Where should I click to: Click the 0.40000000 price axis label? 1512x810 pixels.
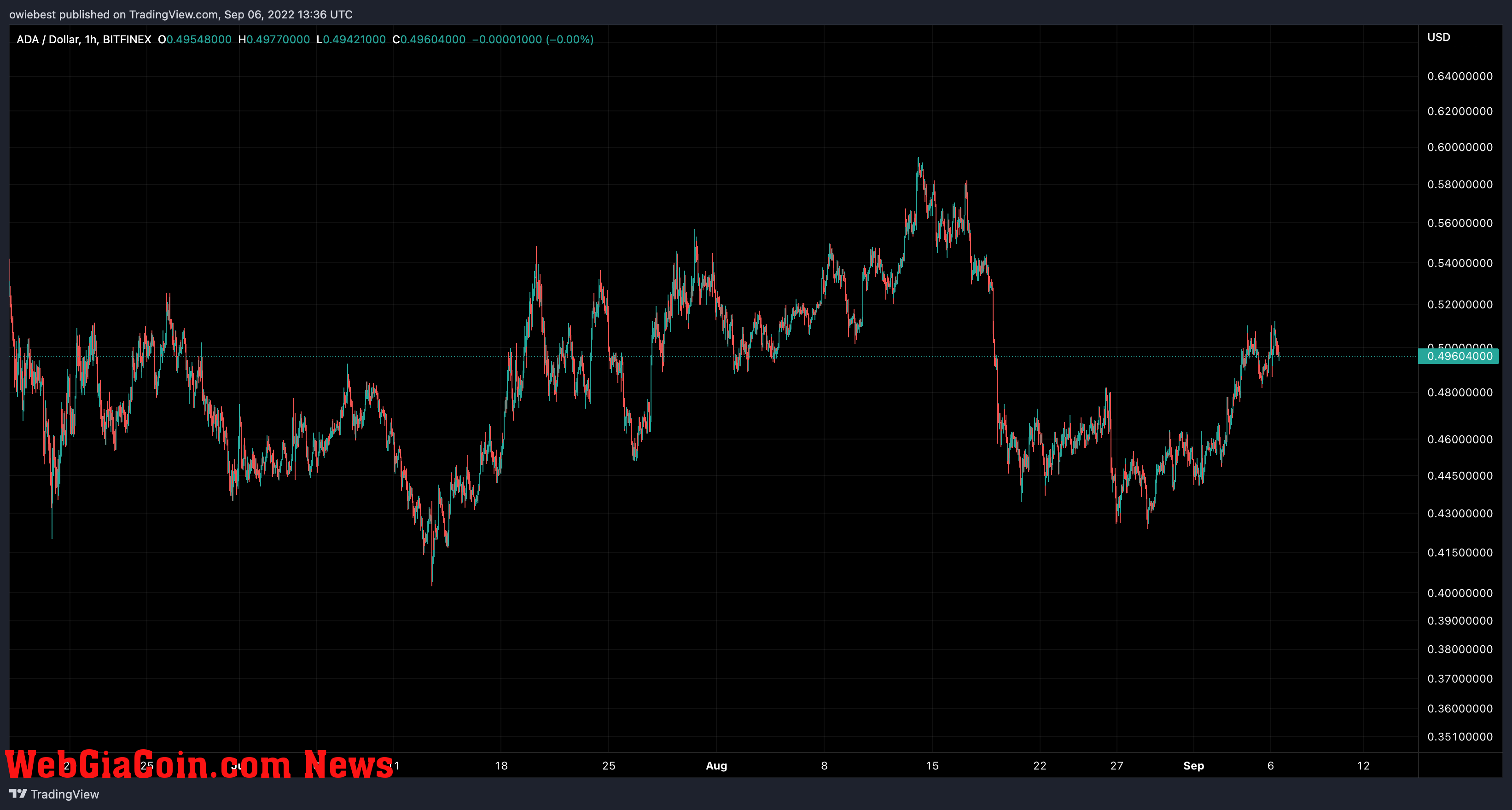pyautogui.click(x=1460, y=593)
